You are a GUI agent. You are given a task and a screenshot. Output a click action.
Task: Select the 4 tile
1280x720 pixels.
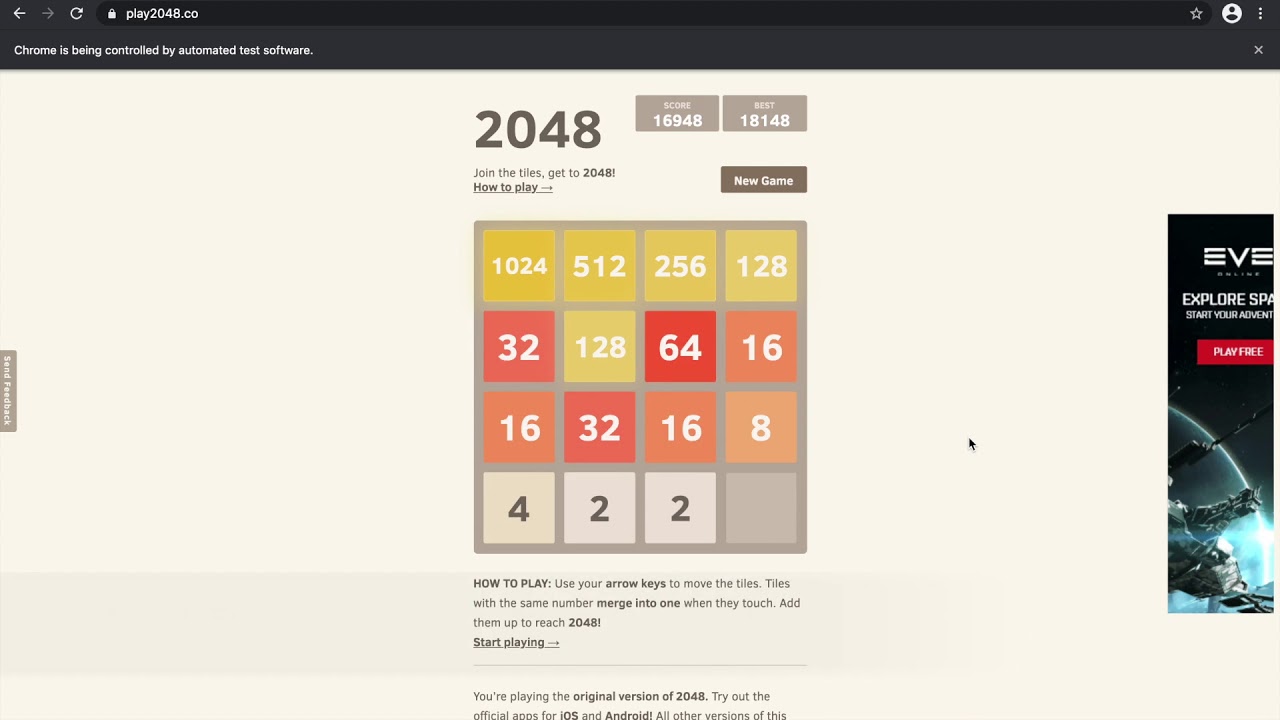(519, 508)
